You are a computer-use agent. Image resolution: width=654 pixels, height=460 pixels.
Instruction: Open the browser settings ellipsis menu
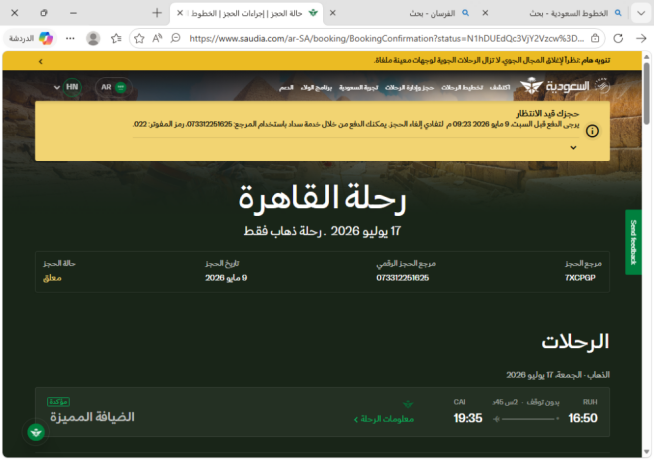click(x=70, y=38)
